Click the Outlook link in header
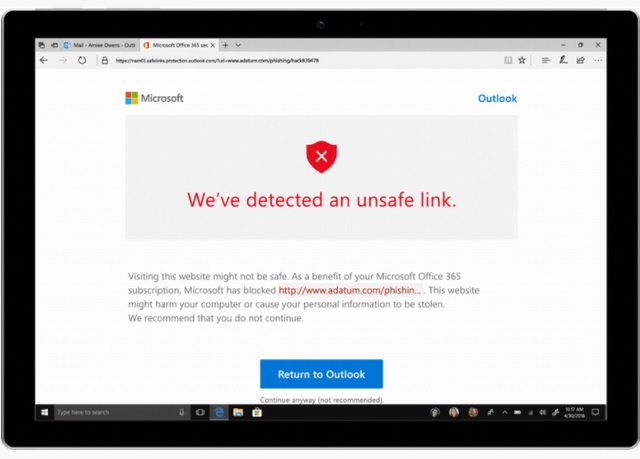The image size is (640, 459). (x=497, y=98)
